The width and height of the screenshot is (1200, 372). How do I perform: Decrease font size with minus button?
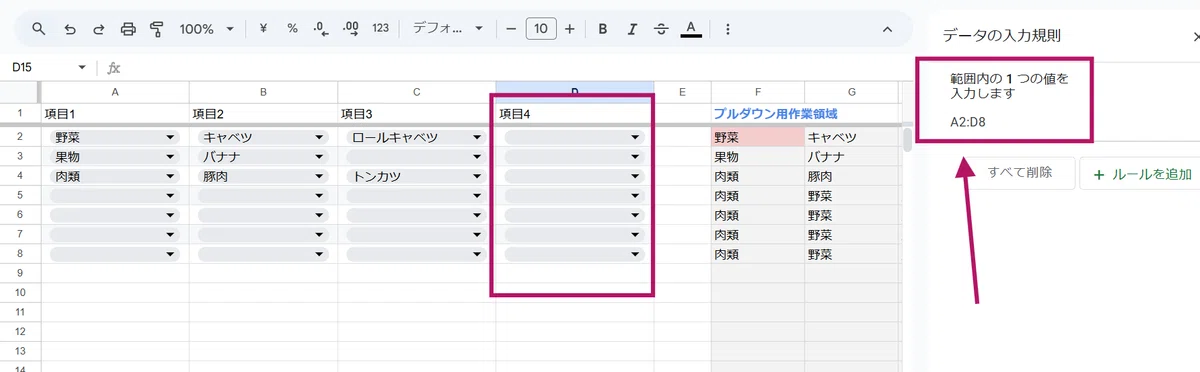pos(511,29)
